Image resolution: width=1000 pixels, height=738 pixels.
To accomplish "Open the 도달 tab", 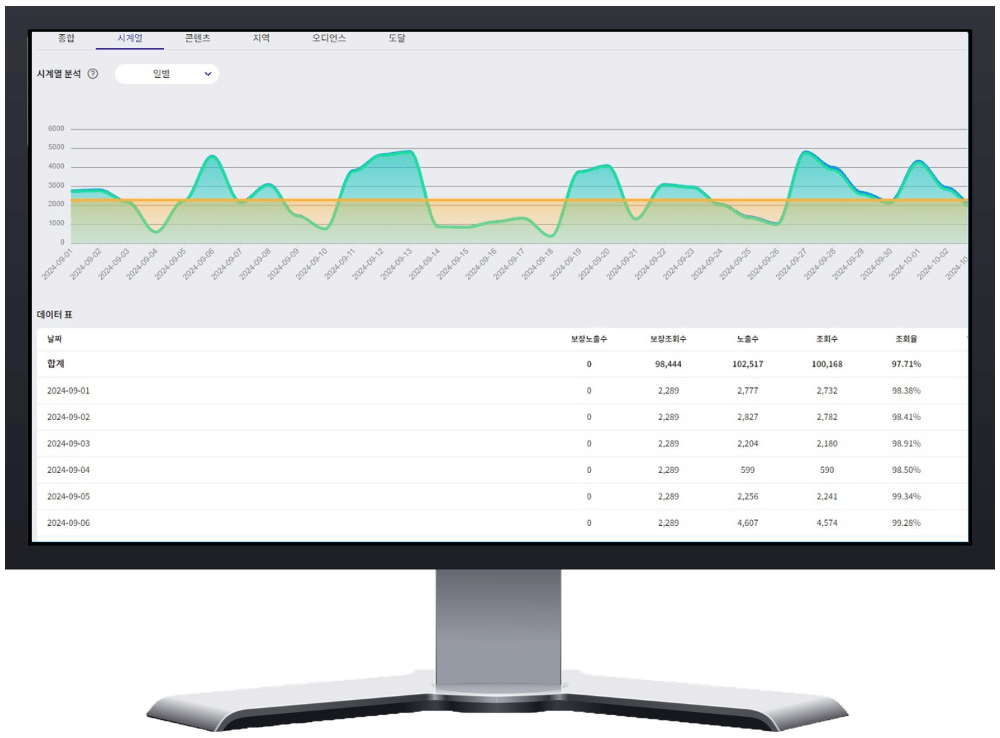I will 397,38.
